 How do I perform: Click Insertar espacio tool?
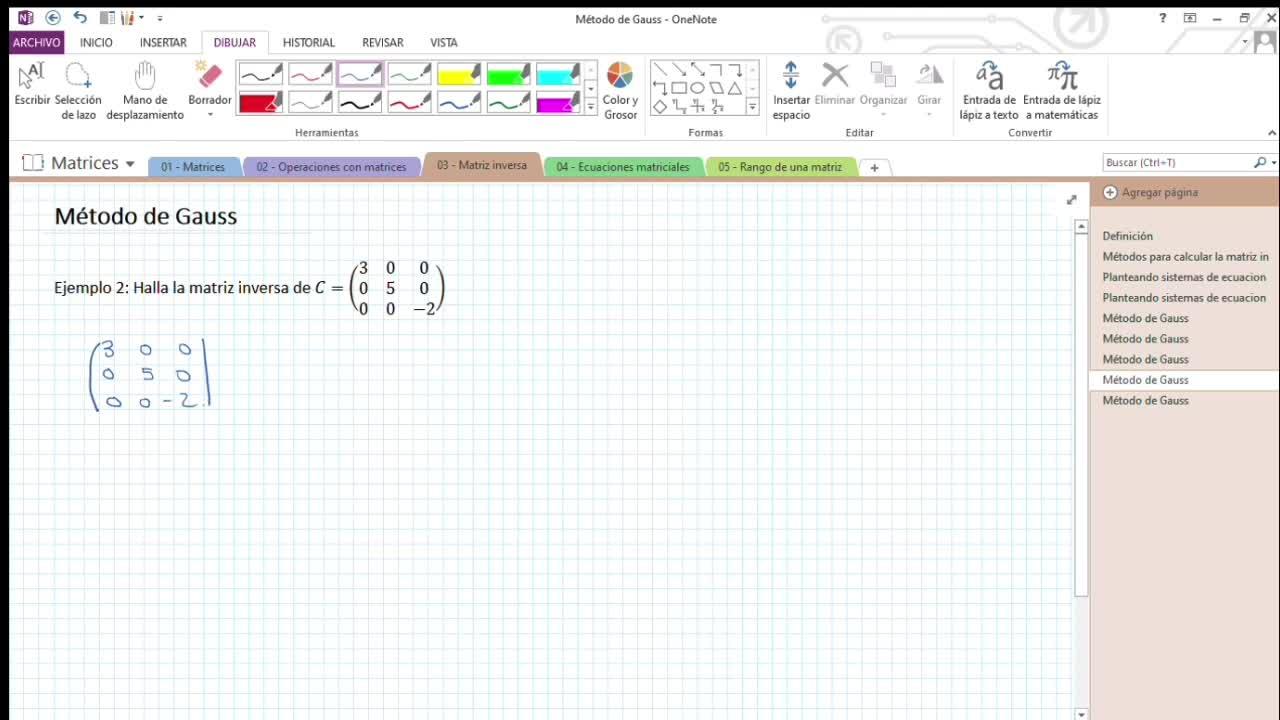point(791,91)
